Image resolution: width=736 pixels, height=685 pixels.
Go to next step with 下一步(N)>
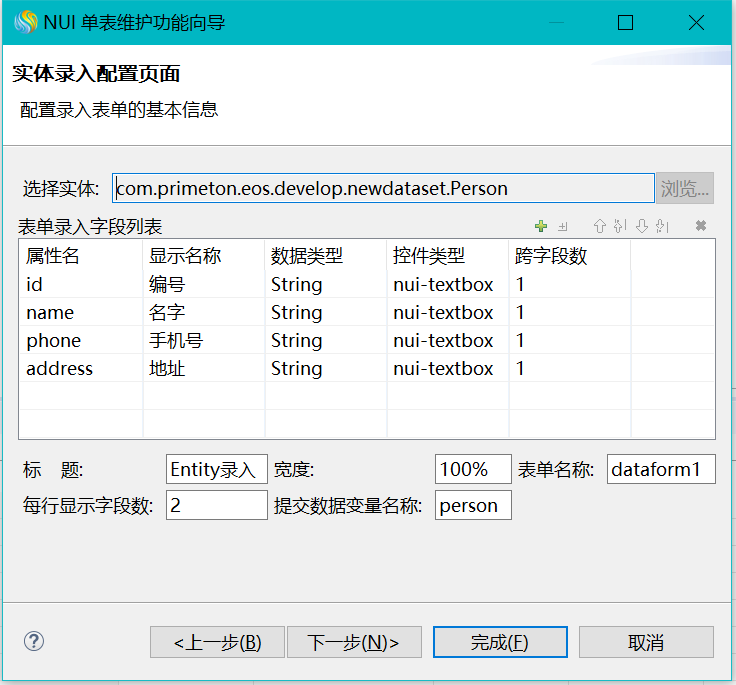(354, 643)
